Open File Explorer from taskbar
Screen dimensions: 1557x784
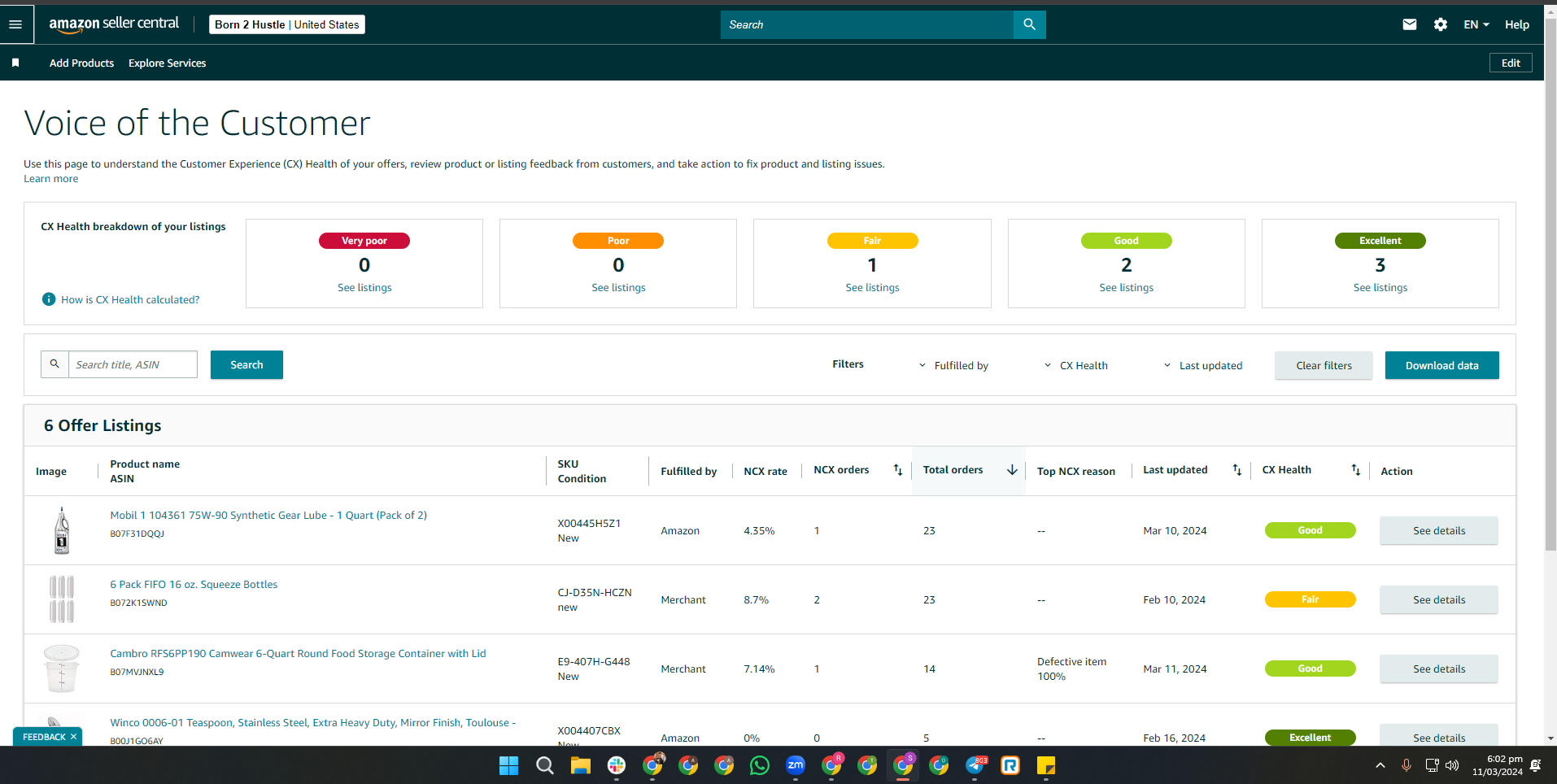click(x=580, y=765)
